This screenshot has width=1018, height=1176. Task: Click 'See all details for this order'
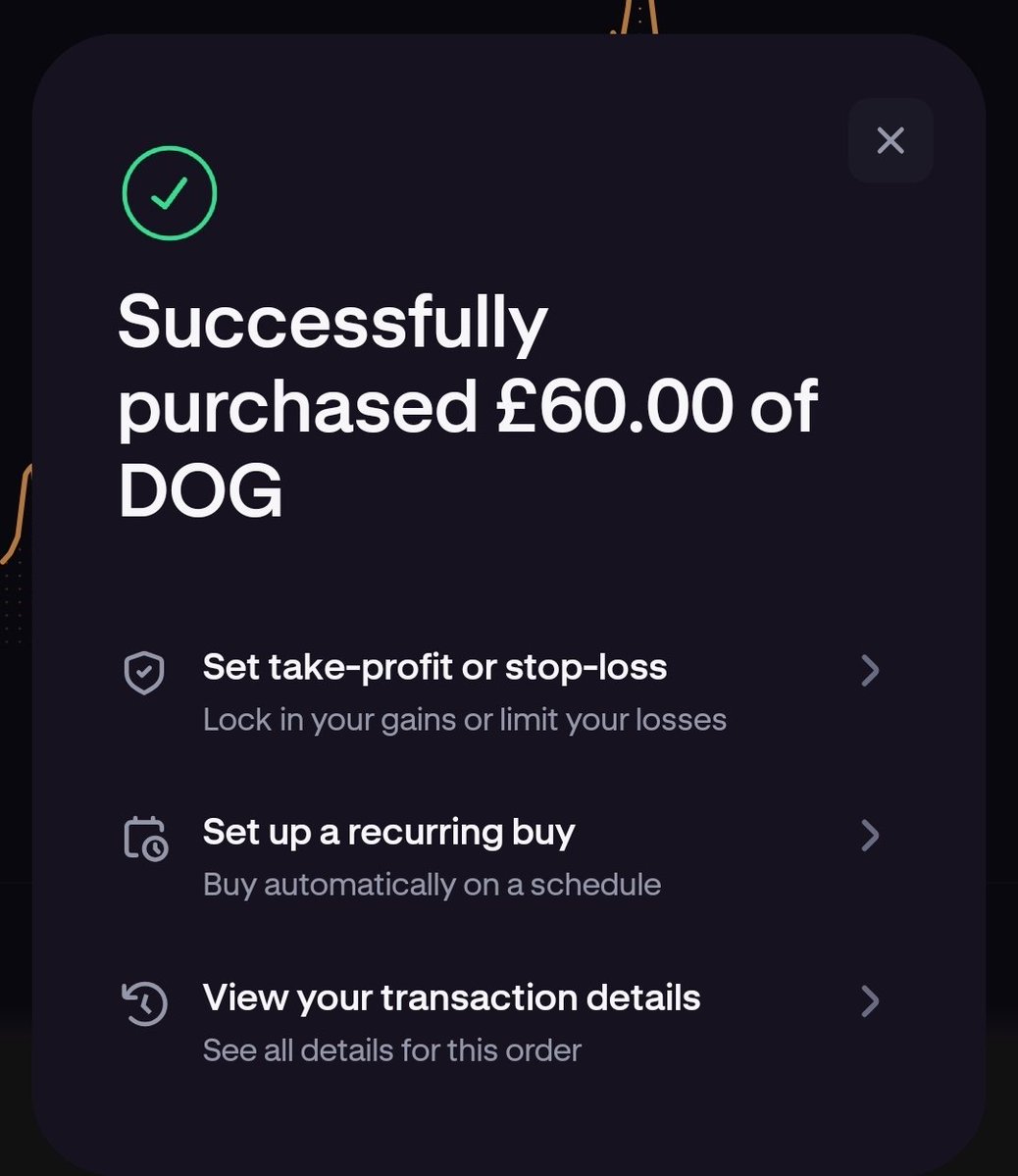(x=391, y=1050)
